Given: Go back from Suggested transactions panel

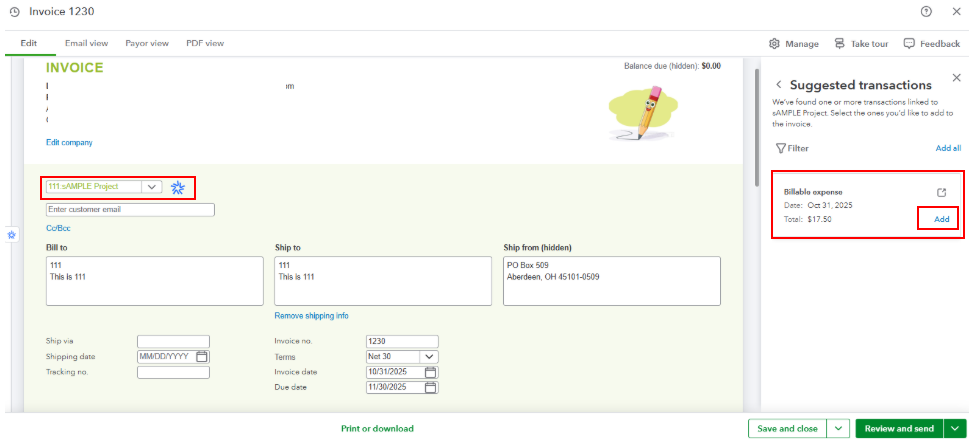Looking at the screenshot, I should [779, 85].
